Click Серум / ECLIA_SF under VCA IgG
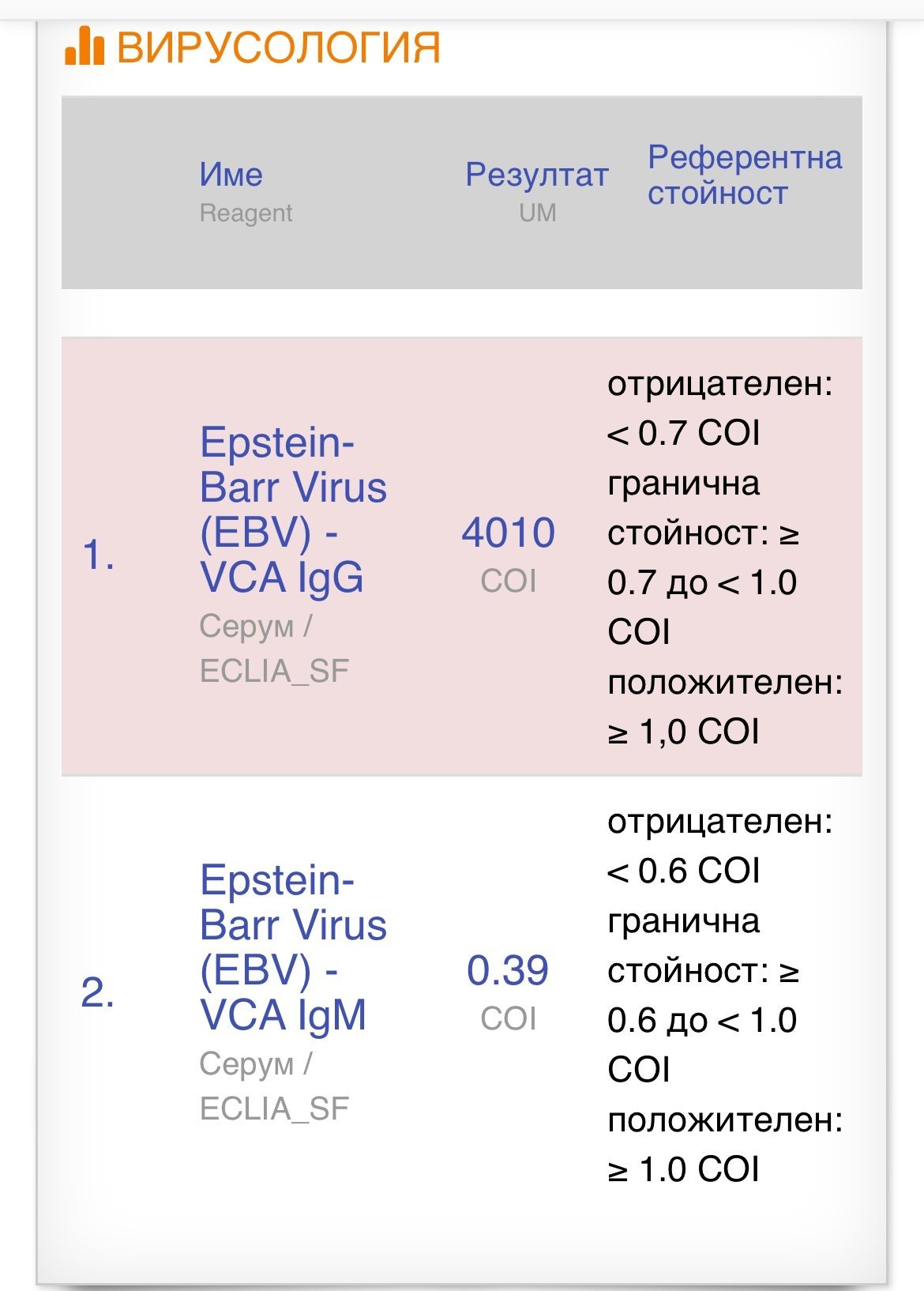924x1291 pixels. point(274,649)
